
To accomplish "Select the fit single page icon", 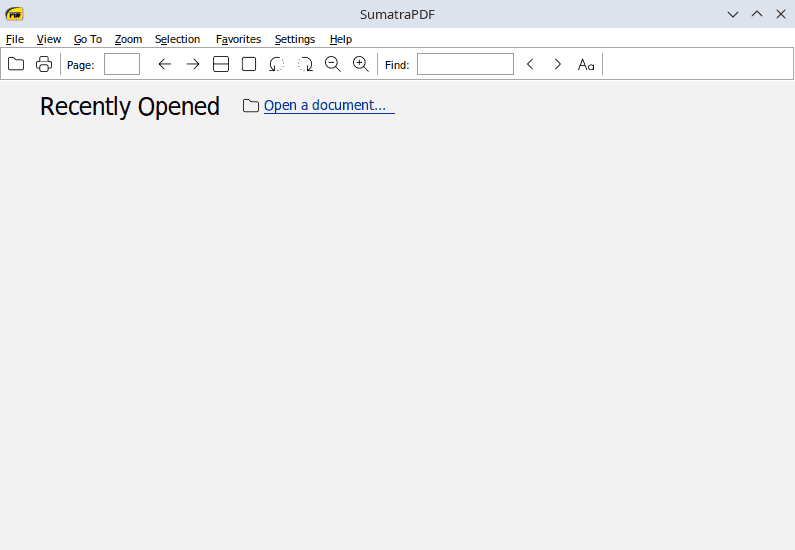I will [x=249, y=64].
